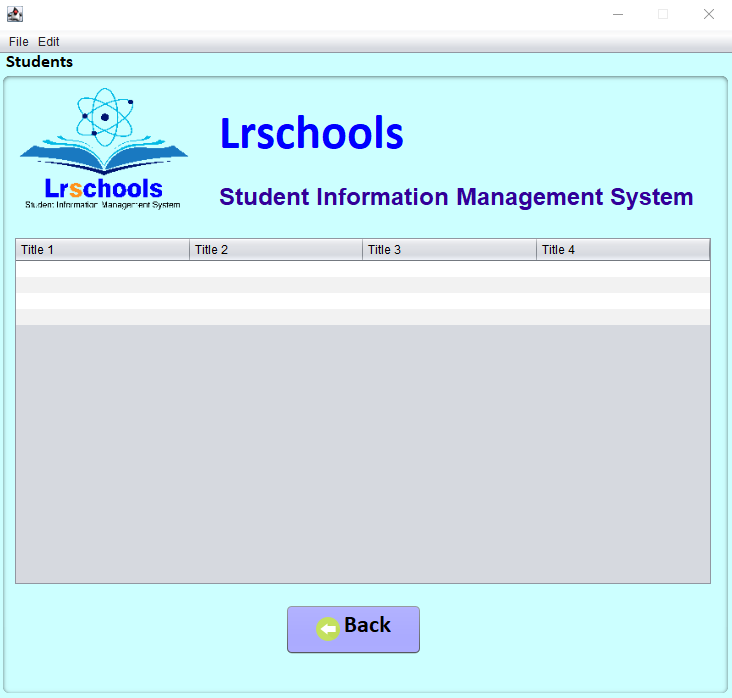Click the Students panel label
This screenshot has width=732, height=698.
click(x=39, y=62)
